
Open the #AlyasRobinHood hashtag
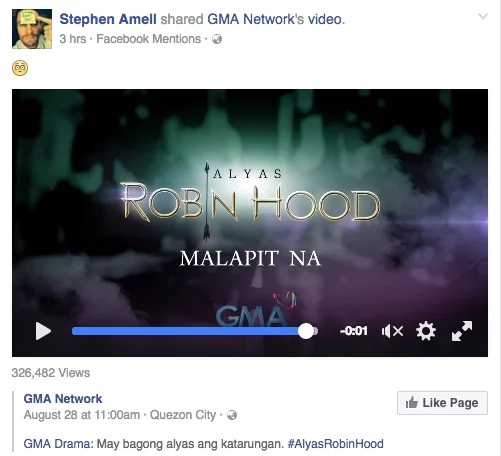coord(335,444)
